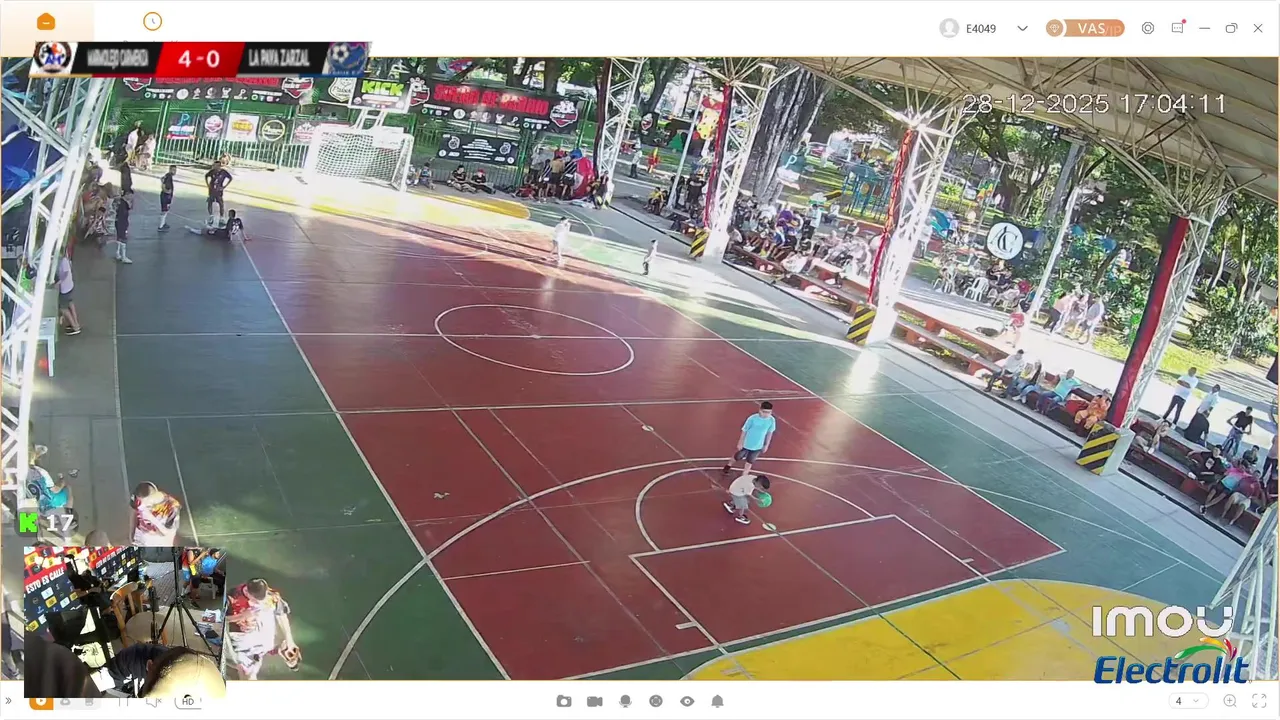The width and height of the screenshot is (1280, 720).
Task: Activate the two-way talk microphone
Action: pos(625,701)
